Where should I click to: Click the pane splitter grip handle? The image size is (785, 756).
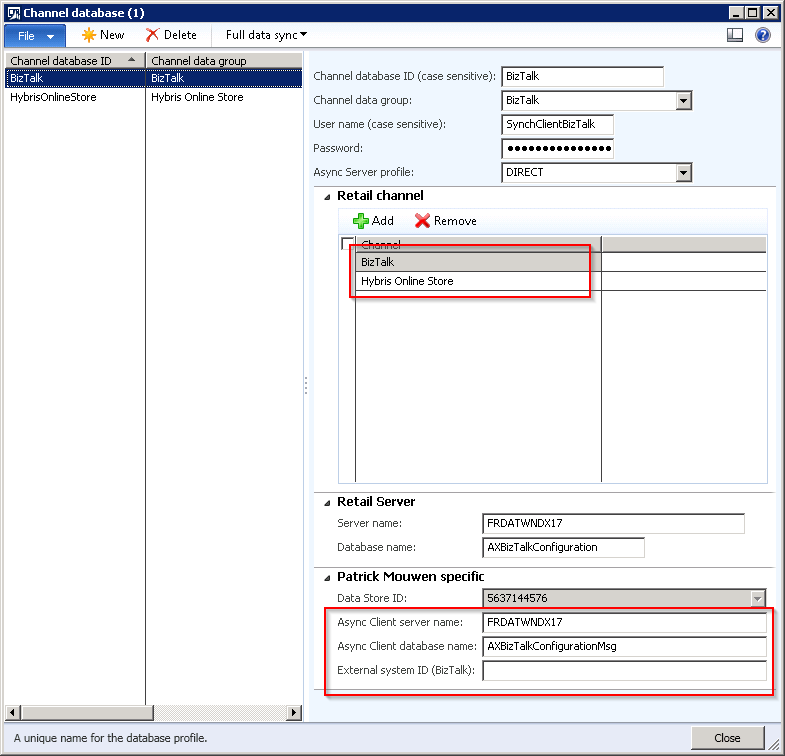point(306,386)
